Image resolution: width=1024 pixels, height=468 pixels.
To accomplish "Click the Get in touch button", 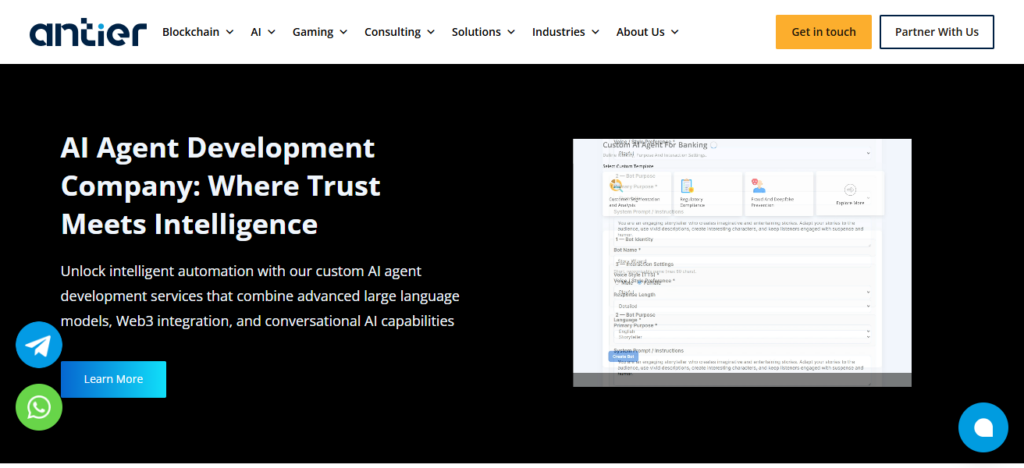I will click(823, 32).
